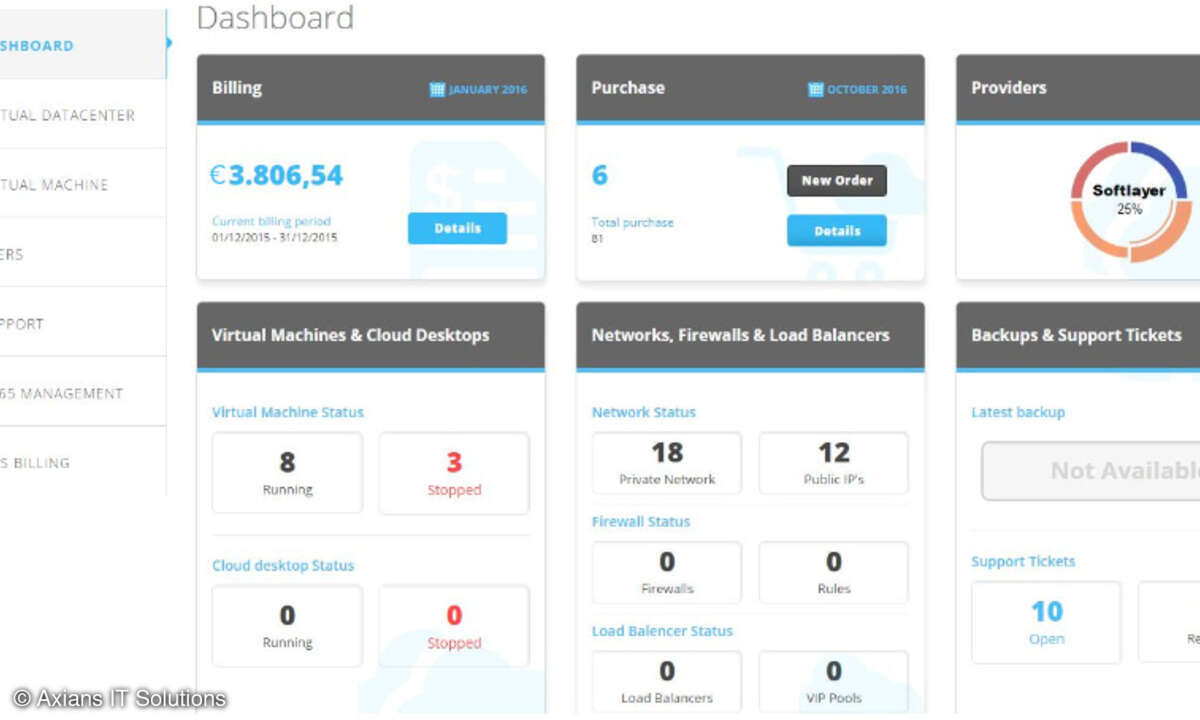Click the 8 Running virtual machines tile

coord(287,473)
